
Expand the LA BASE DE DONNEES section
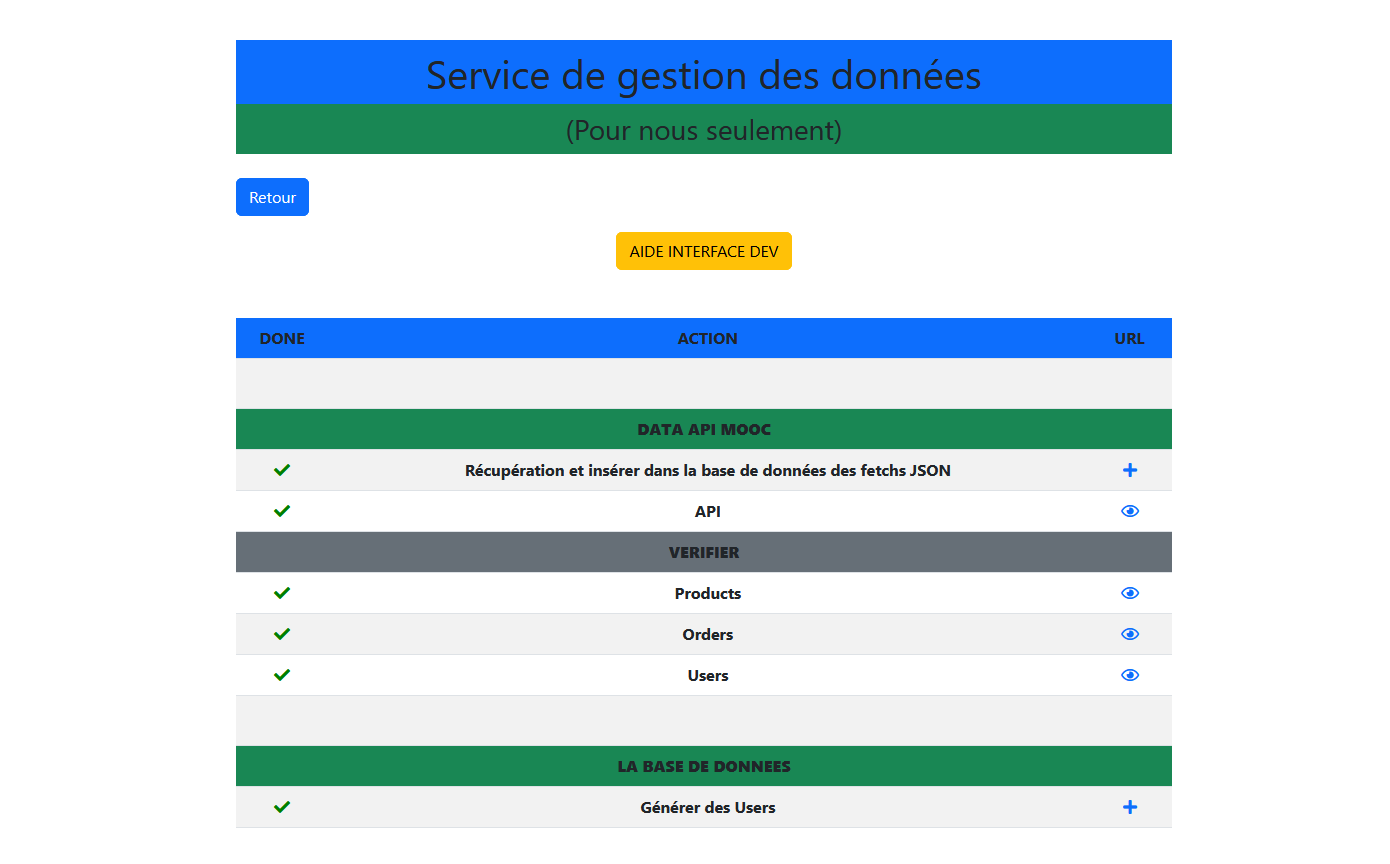point(703,766)
